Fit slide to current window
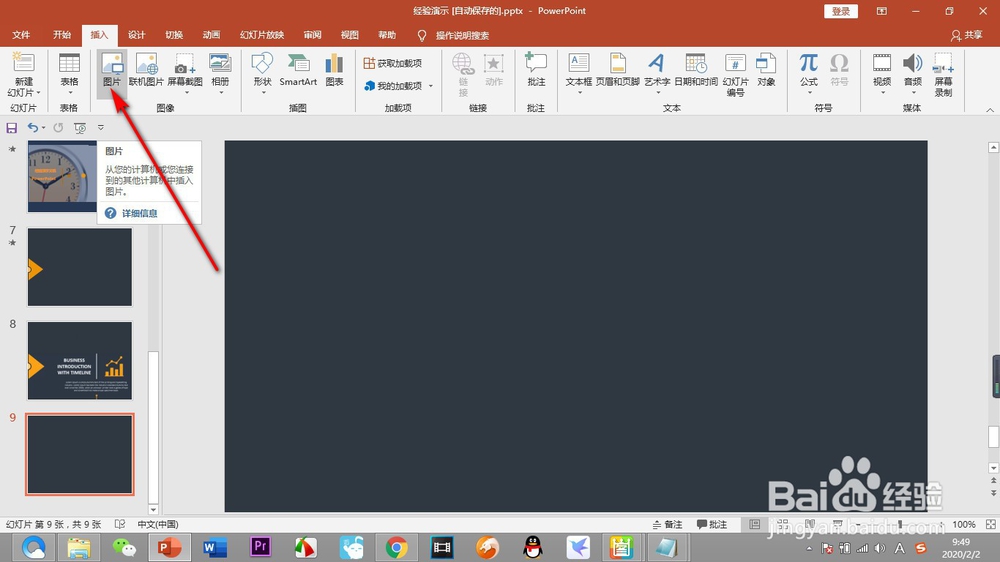This screenshot has height=562, width=1000. (990, 524)
